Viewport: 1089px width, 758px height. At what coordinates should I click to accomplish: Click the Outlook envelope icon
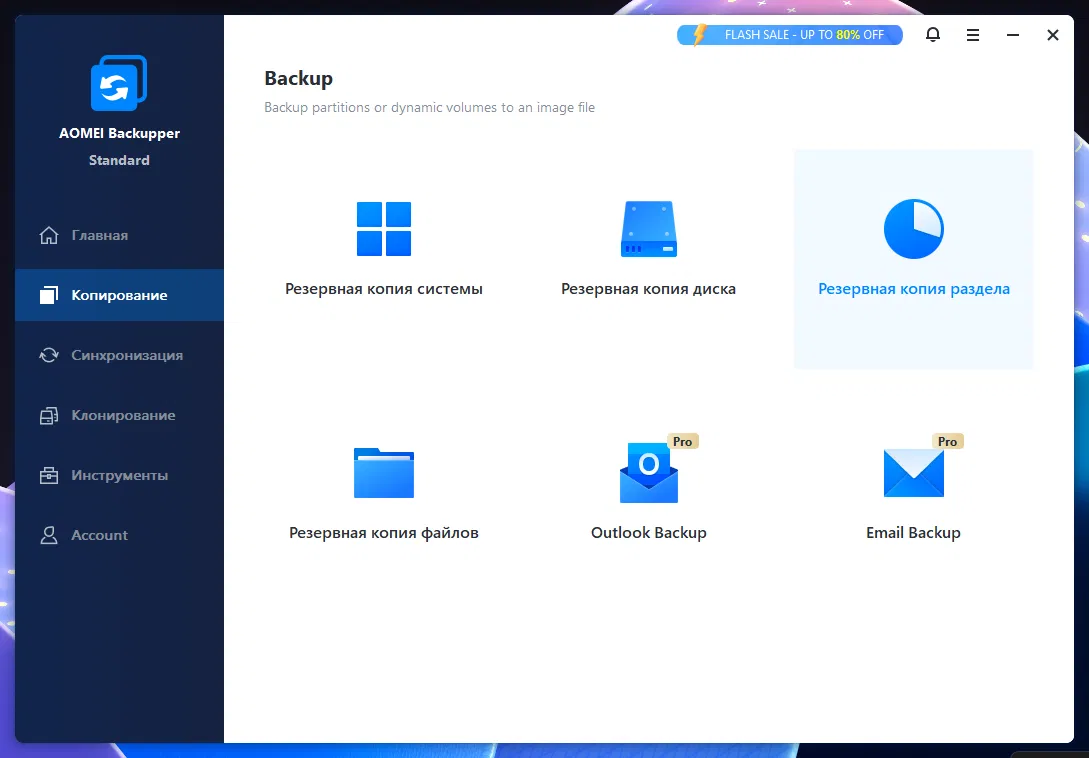(649, 473)
